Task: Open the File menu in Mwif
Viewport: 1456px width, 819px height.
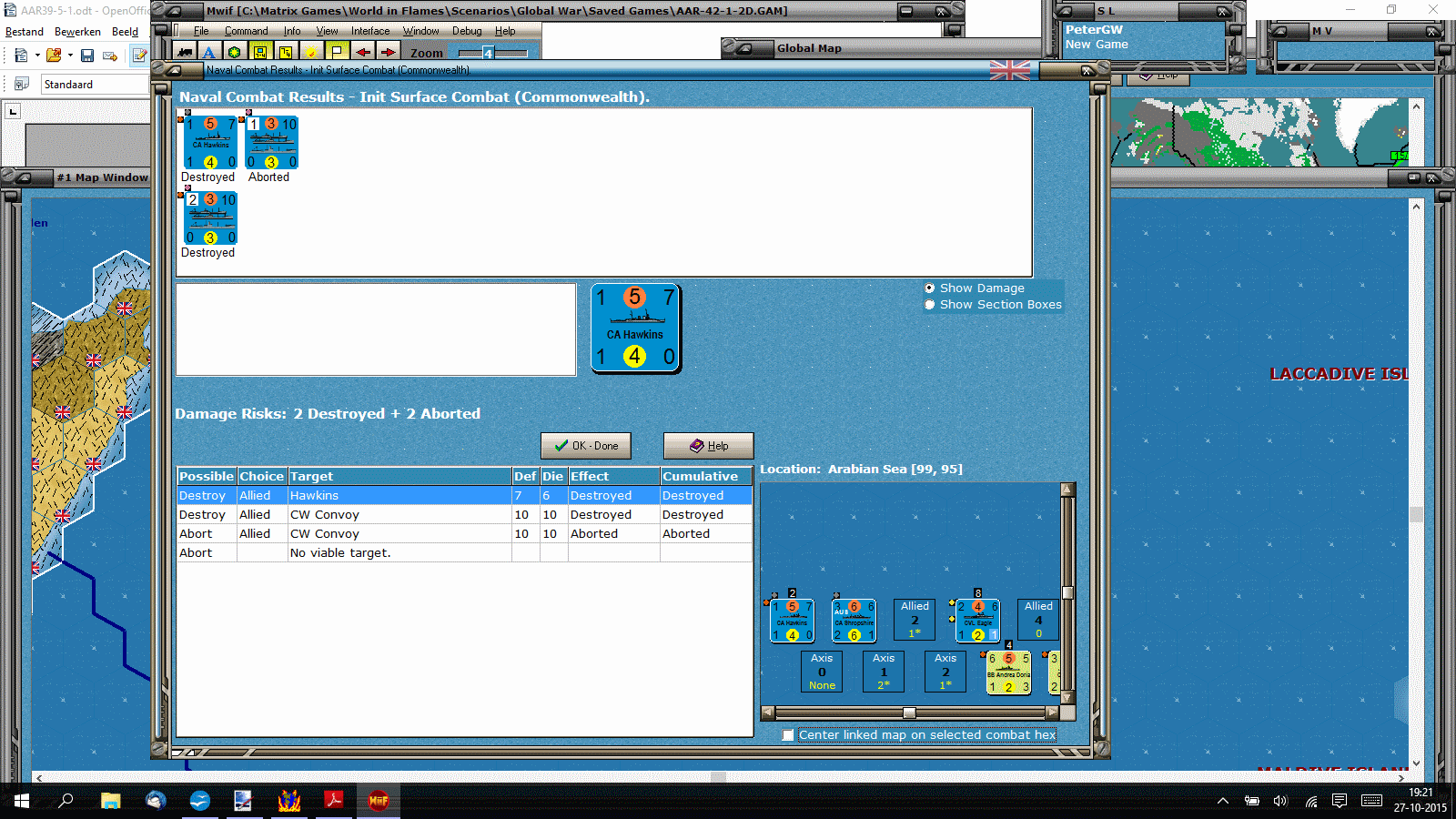Action: pyautogui.click(x=201, y=31)
